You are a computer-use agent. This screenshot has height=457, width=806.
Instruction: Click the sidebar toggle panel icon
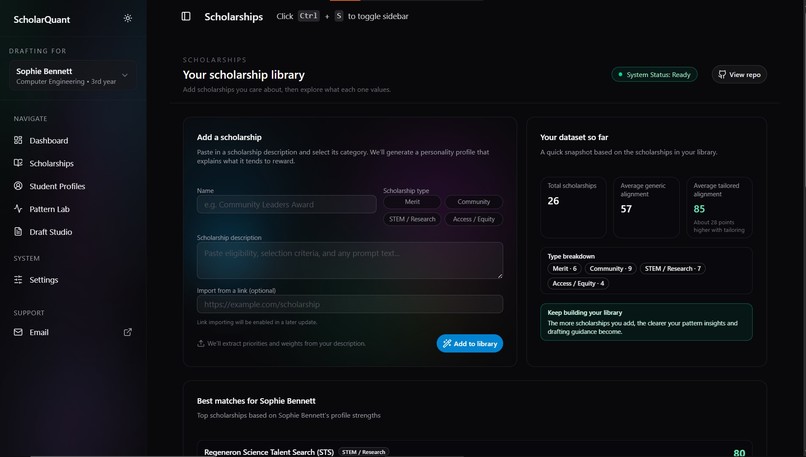tap(186, 16)
